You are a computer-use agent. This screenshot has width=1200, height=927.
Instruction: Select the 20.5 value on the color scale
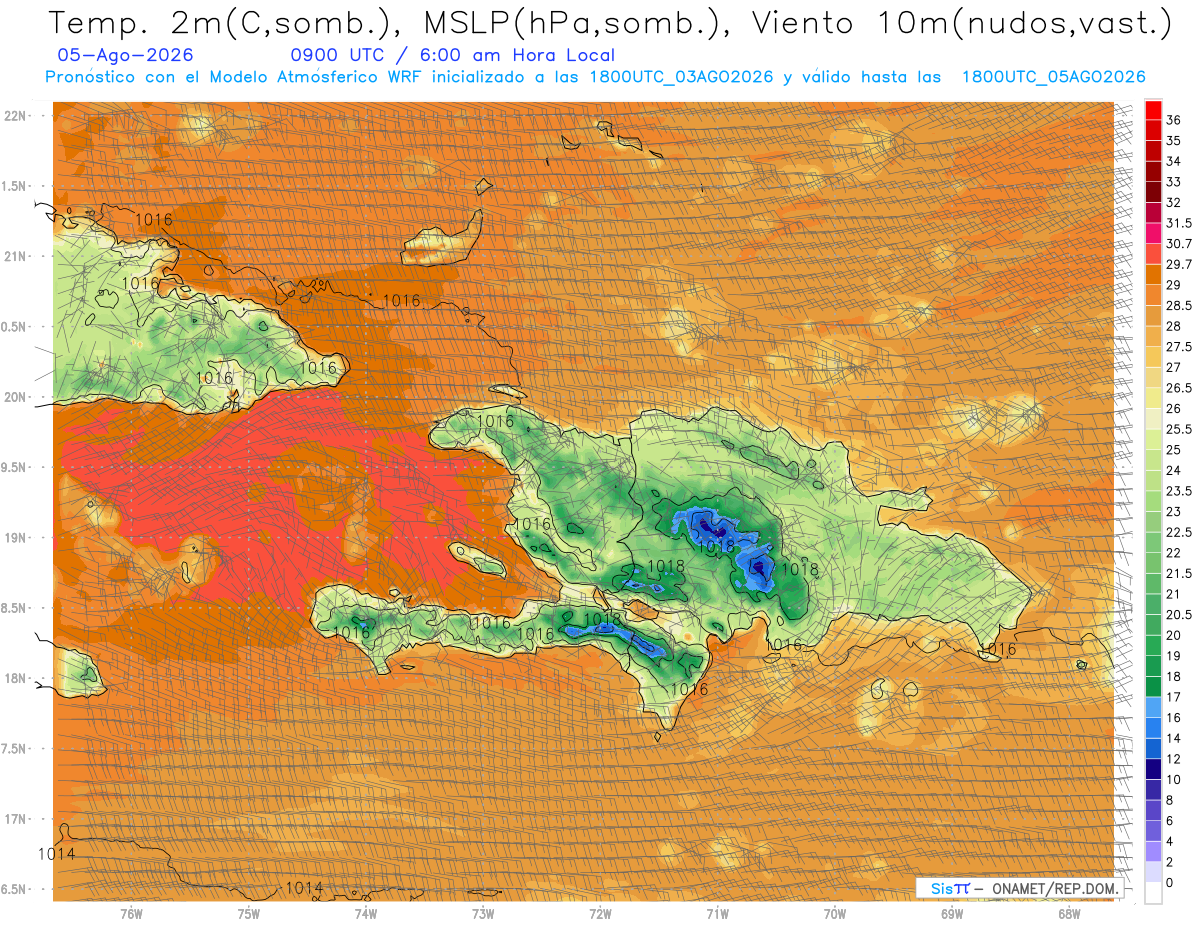click(x=1179, y=614)
